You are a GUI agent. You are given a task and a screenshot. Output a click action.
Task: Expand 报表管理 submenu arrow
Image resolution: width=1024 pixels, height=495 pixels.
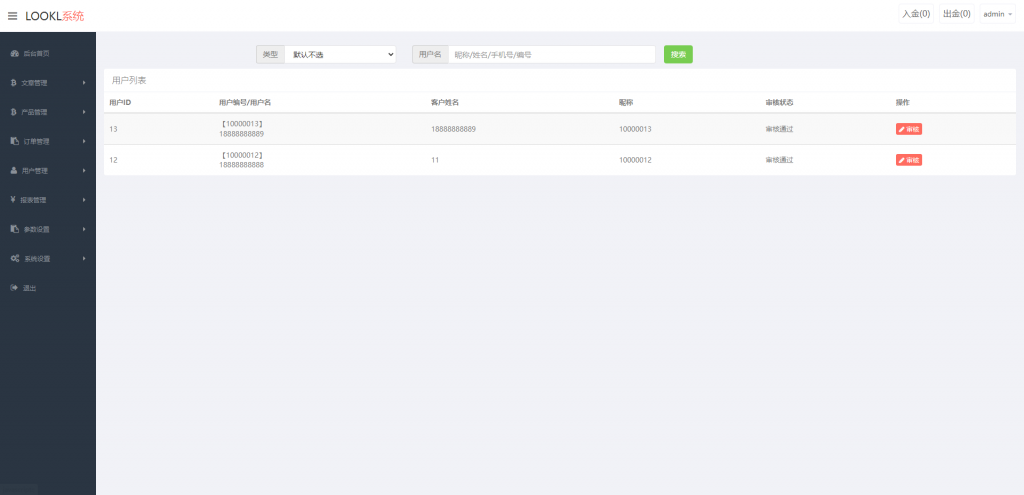(84, 200)
